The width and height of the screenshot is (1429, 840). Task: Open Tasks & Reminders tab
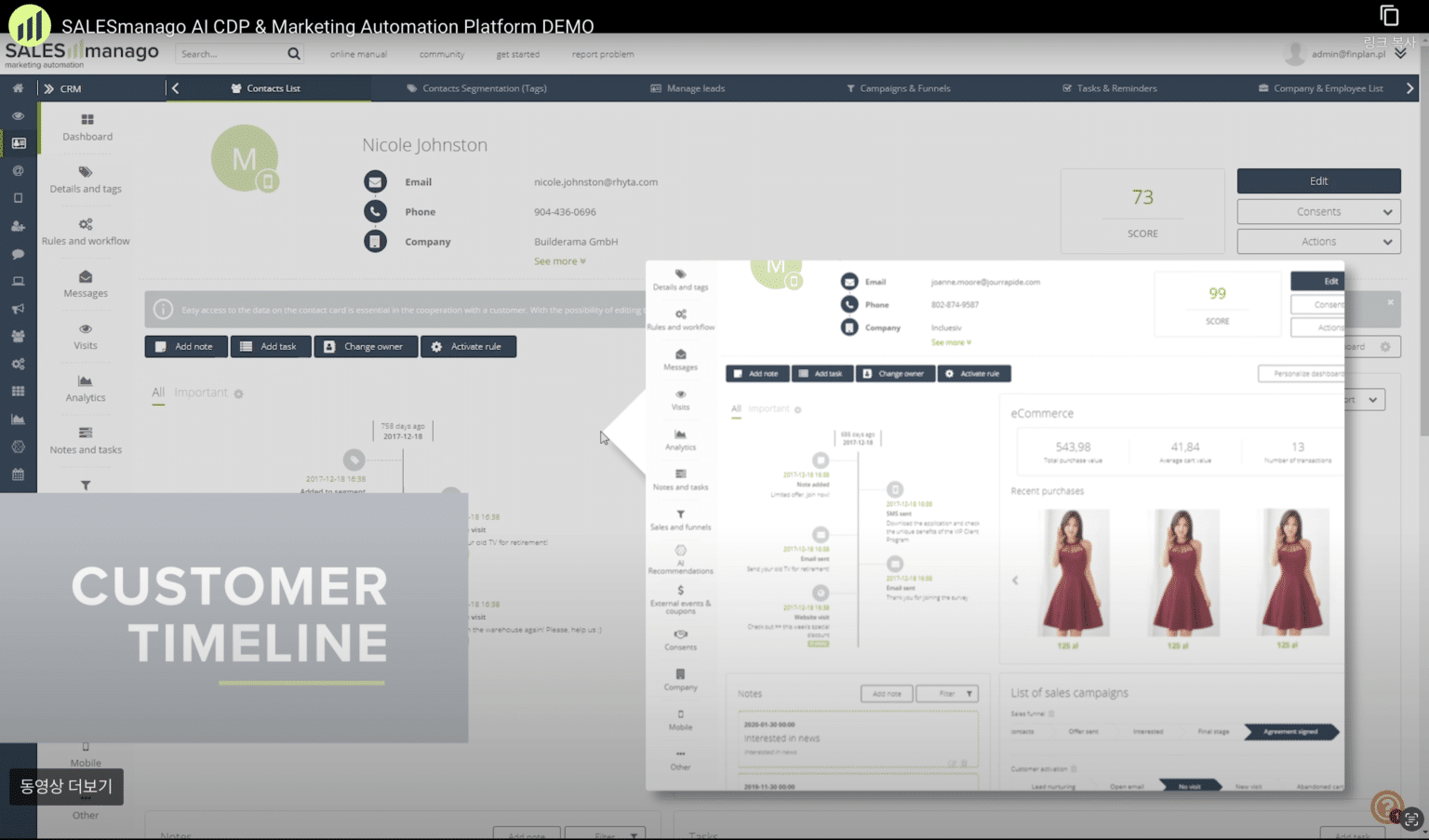tap(1109, 88)
